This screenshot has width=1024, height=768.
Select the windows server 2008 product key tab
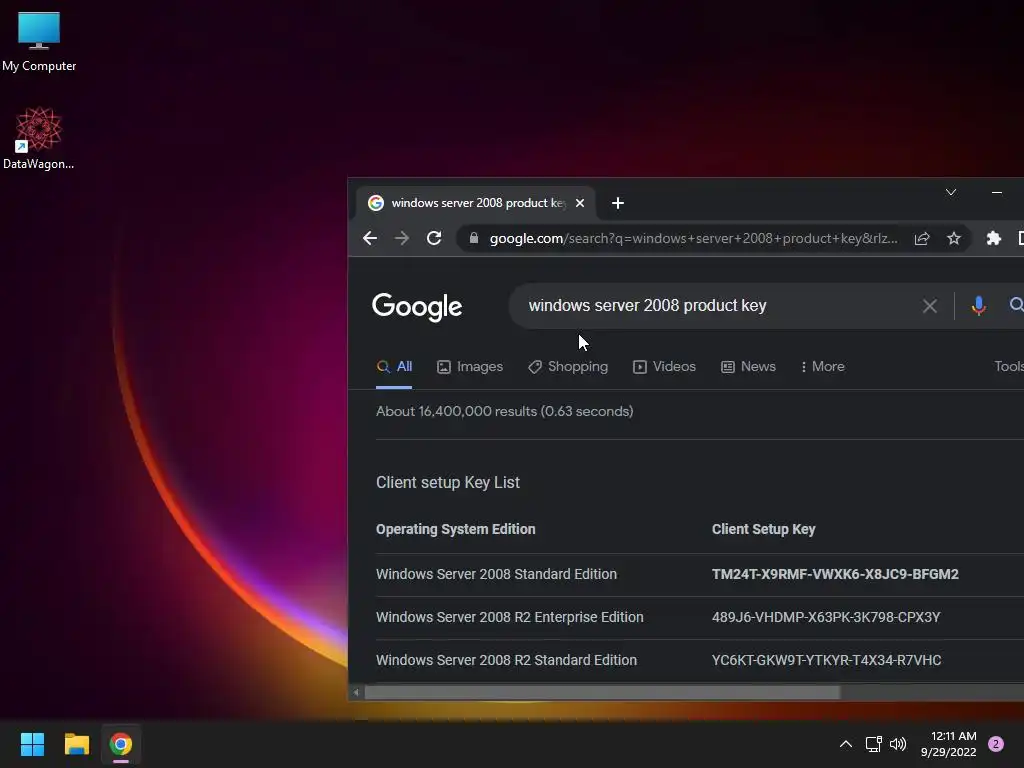pos(475,203)
